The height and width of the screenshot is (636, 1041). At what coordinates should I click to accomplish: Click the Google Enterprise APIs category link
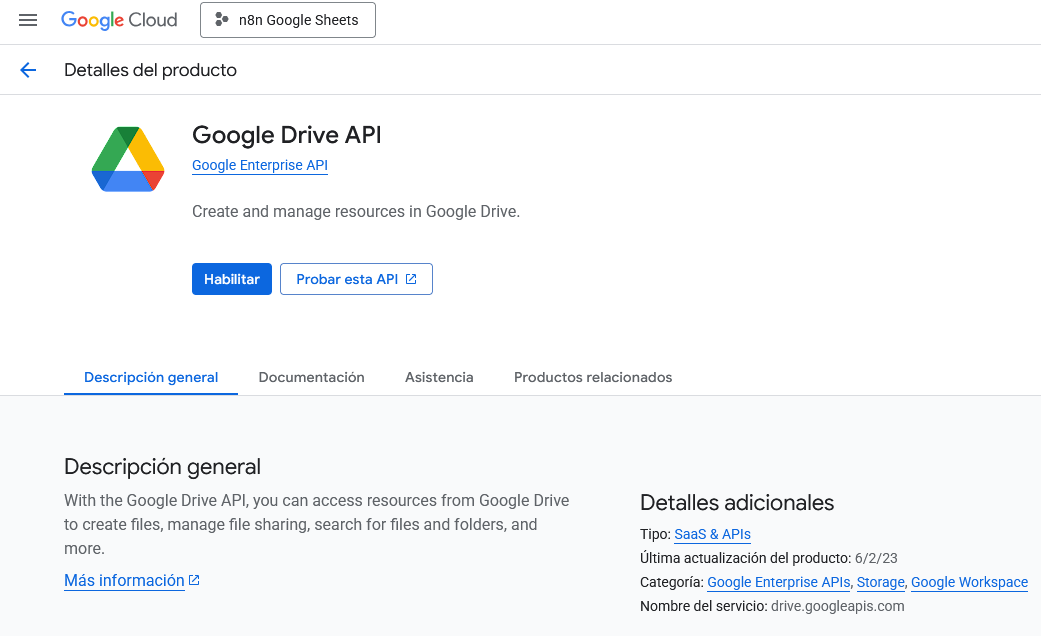pyautogui.click(x=778, y=582)
